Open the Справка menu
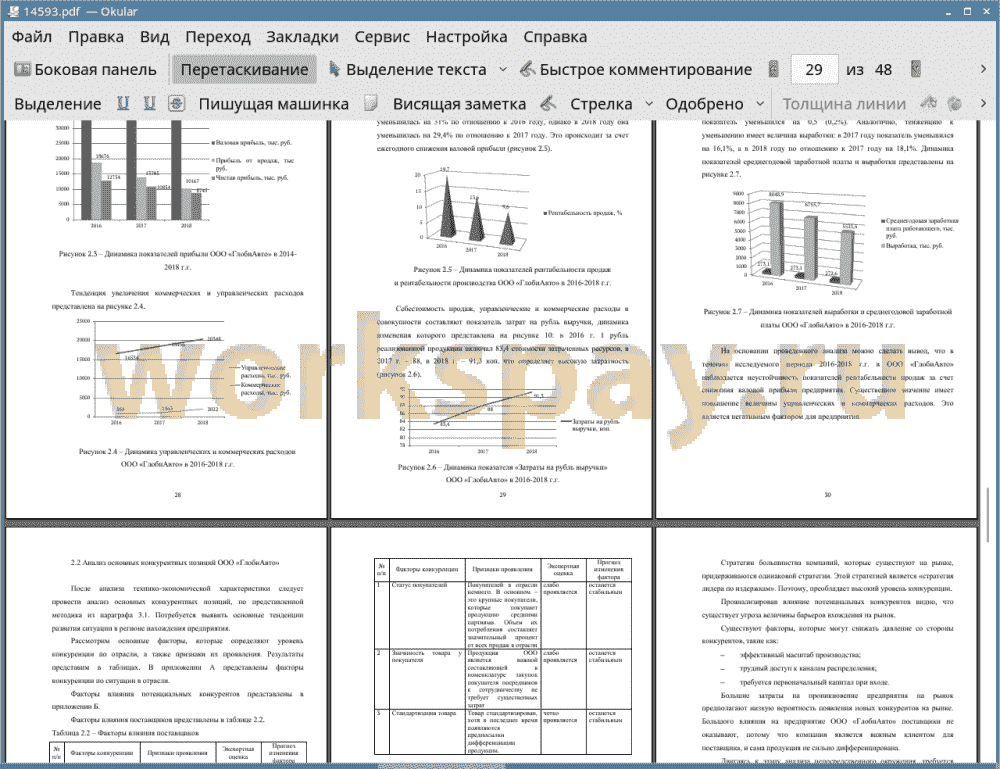 (x=555, y=37)
